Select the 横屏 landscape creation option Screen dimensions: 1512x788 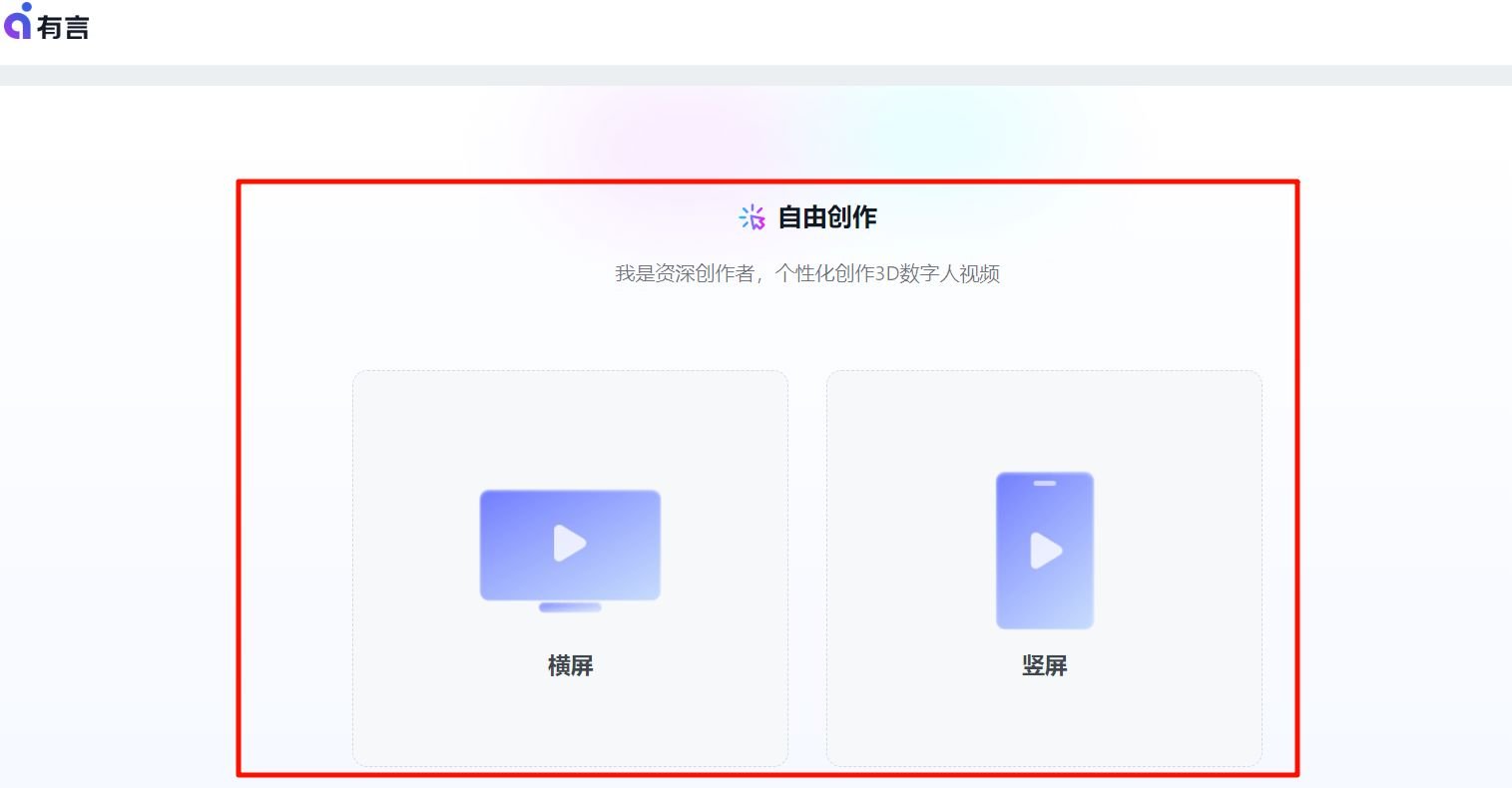pyautogui.click(x=570, y=569)
